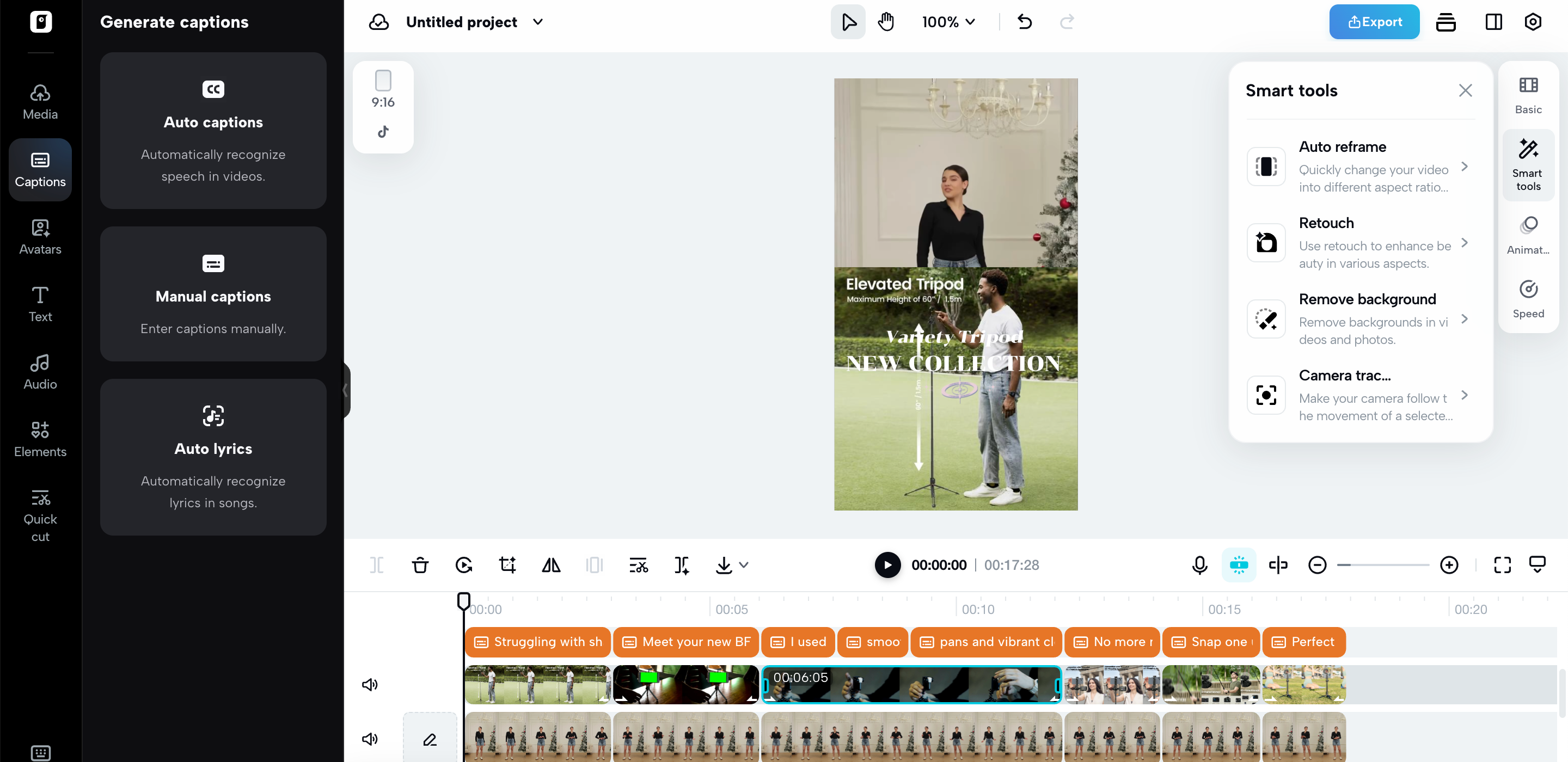Click the microphone record voiceover icon
The height and width of the screenshot is (762, 1568).
click(x=1199, y=565)
